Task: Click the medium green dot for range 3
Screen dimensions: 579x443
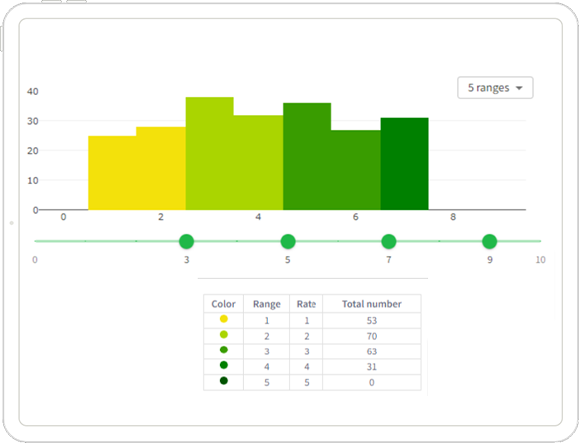Action: tap(224, 350)
